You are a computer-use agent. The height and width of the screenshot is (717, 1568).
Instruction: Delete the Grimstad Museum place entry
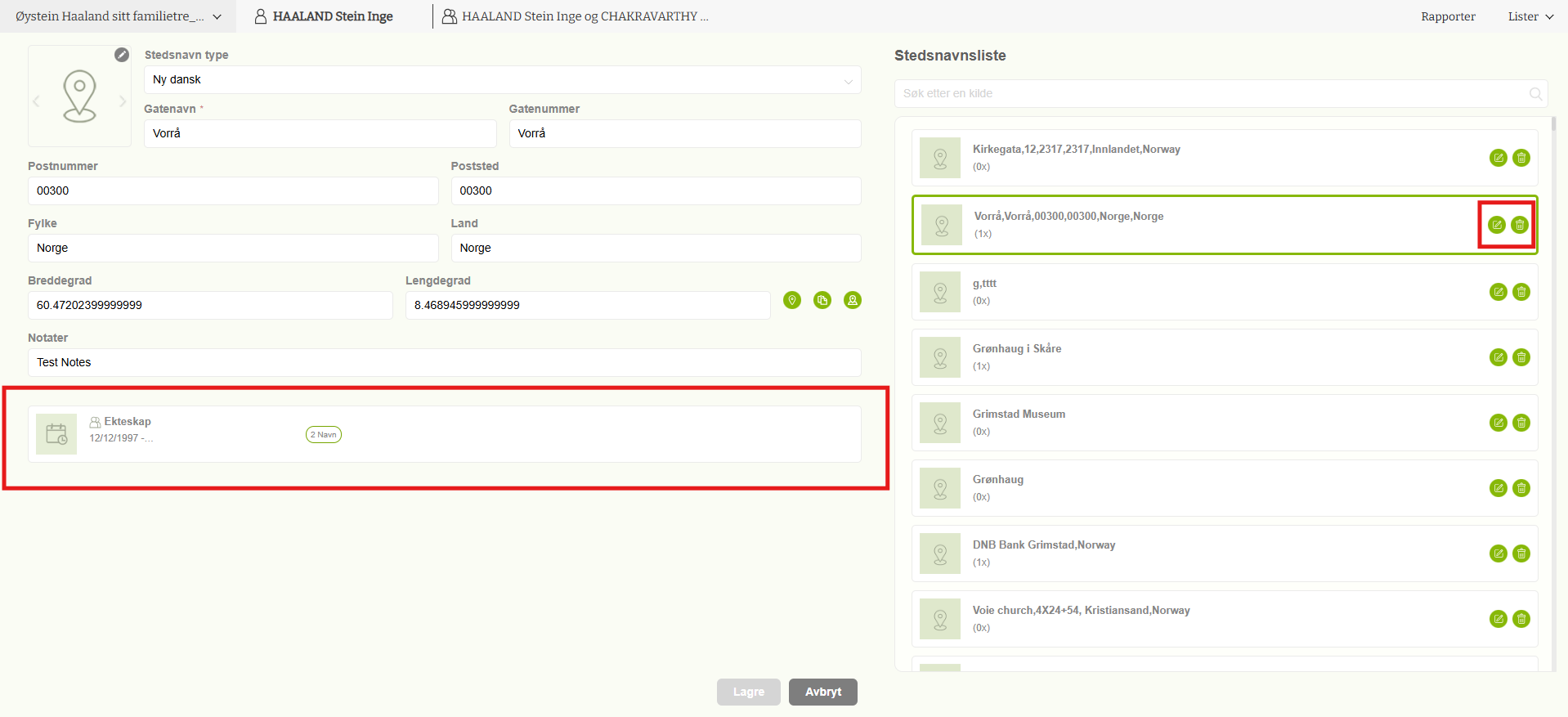(1521, 423)
